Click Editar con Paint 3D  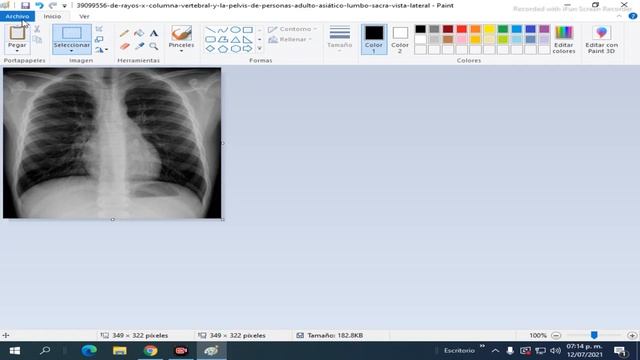[x=601, y=39]
